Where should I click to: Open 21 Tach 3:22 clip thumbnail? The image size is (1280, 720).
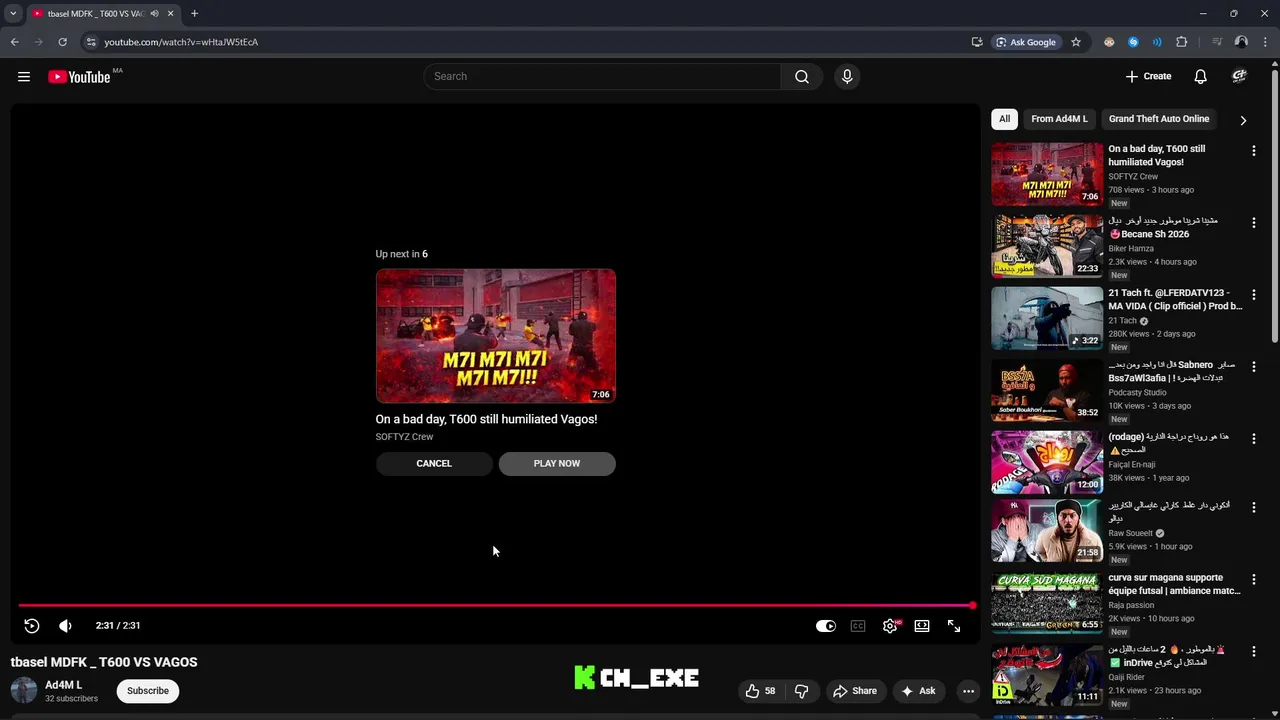(1047, 318)
